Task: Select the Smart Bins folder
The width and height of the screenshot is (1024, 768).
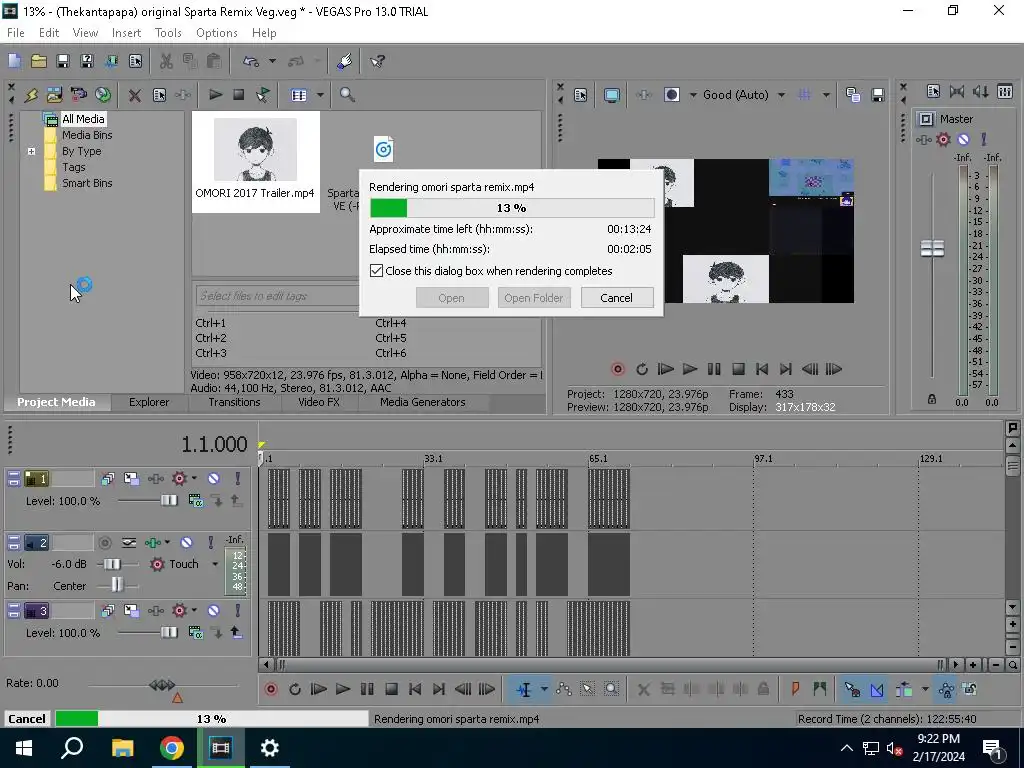Action: coord(87,184)
